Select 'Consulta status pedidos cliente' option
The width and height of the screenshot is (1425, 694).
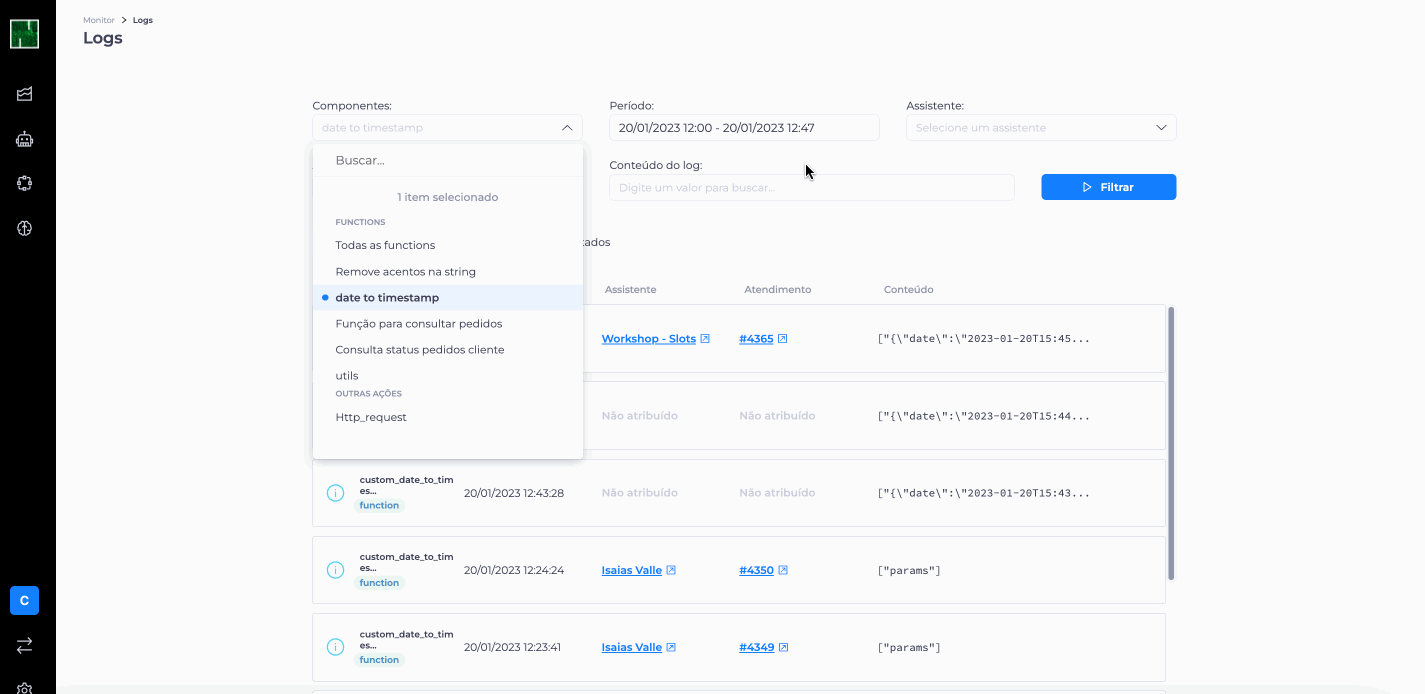(419, 350)
